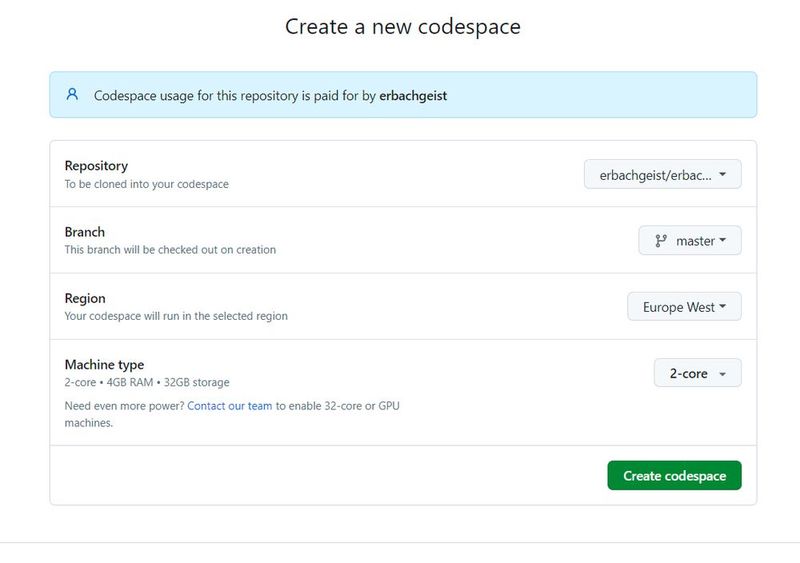Click 'Your codespace will run in the selected region'
800x563 pixels.
tap(176, 316)
